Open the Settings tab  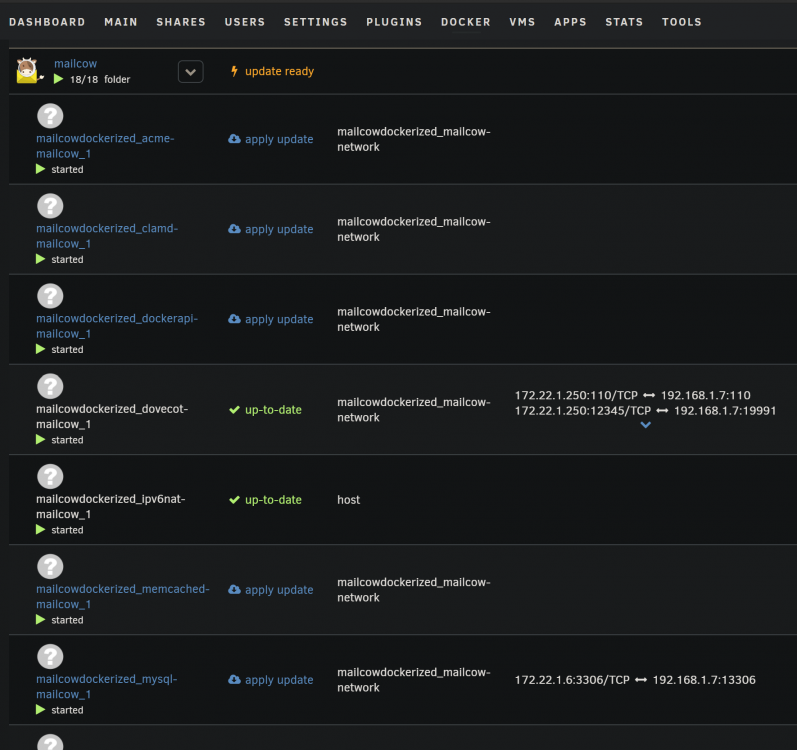tap(316, 22)
